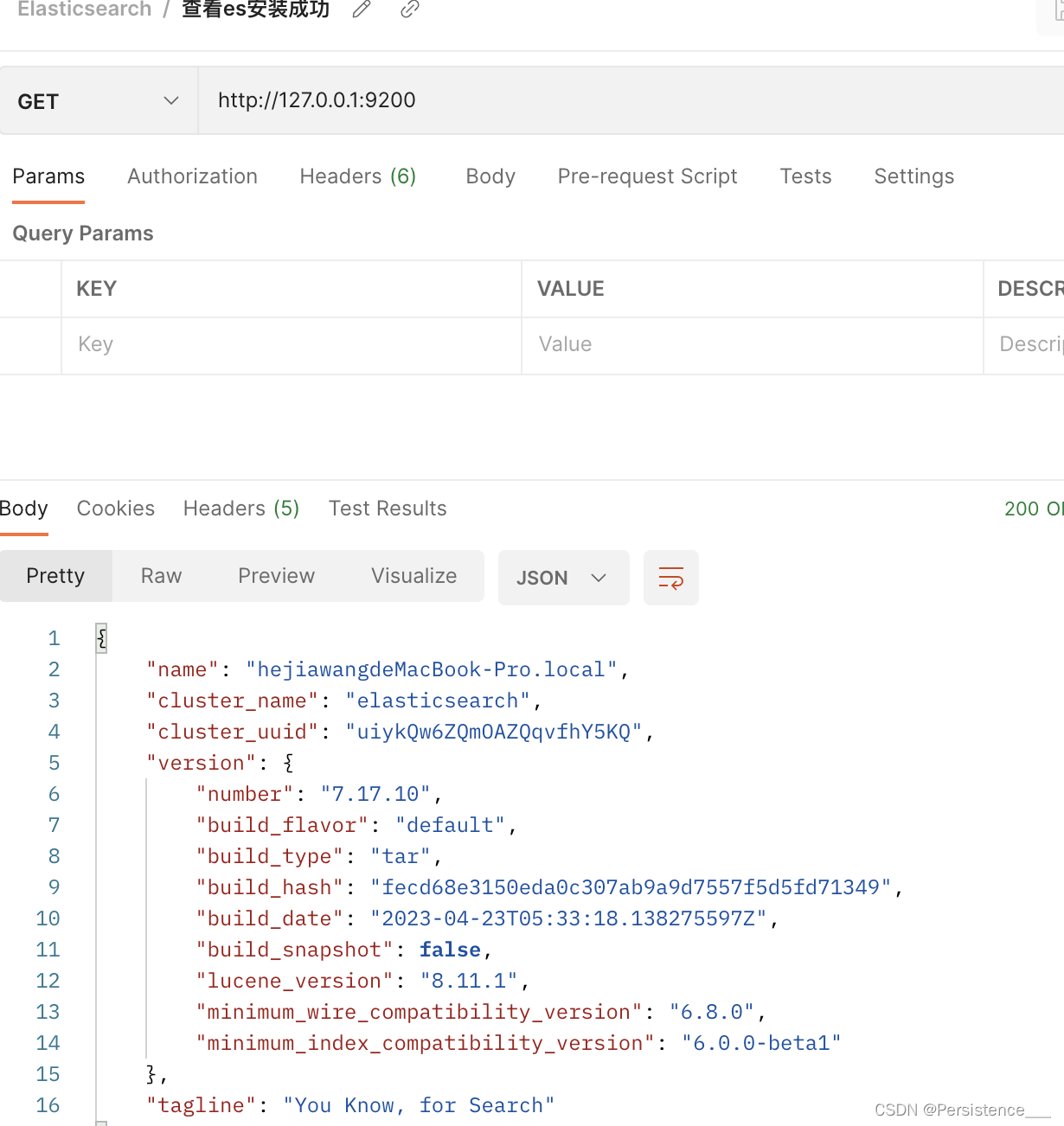Screen dimensions: 1064x1126
Task: Go to Pre-request Script tab
Action: tap(647, 176)
